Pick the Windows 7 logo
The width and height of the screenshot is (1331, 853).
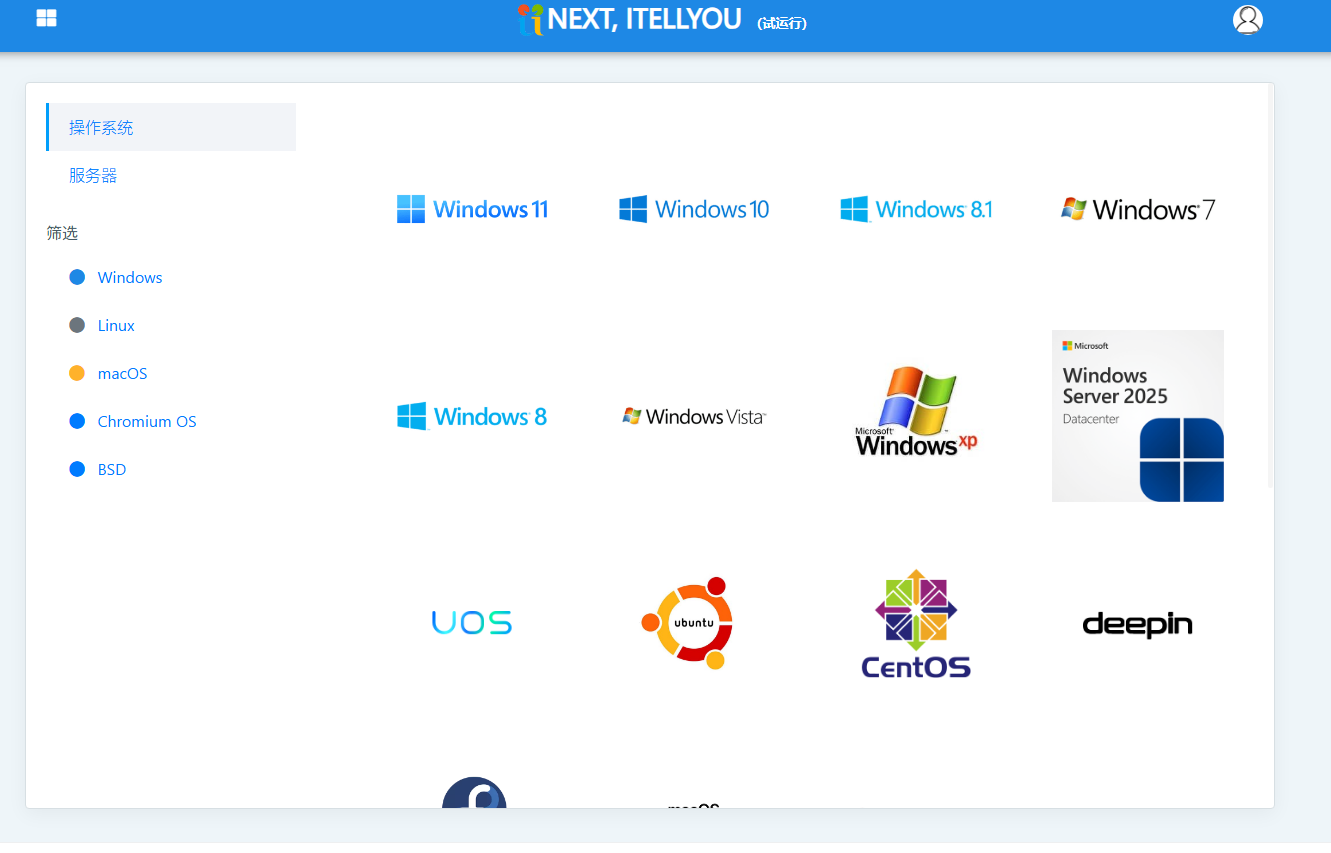pyautogui.click(x=1138, y=209)
